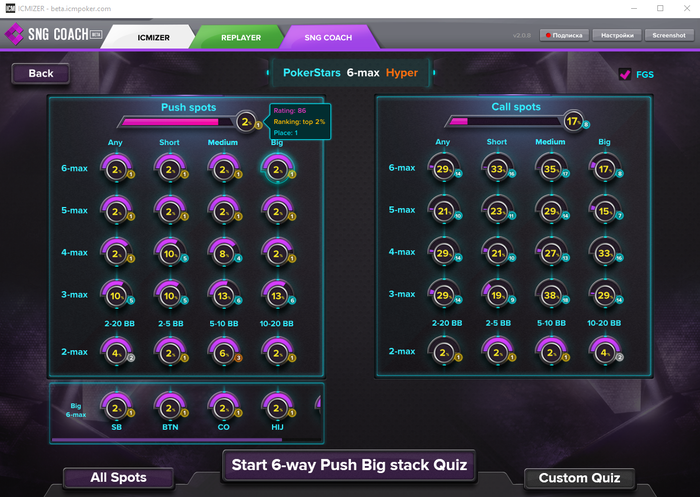Image resolution: width=700 pixels, height=497 pixels.
Task: Select Call 6-max Medium stack gauge
Action: pos(552,168)
